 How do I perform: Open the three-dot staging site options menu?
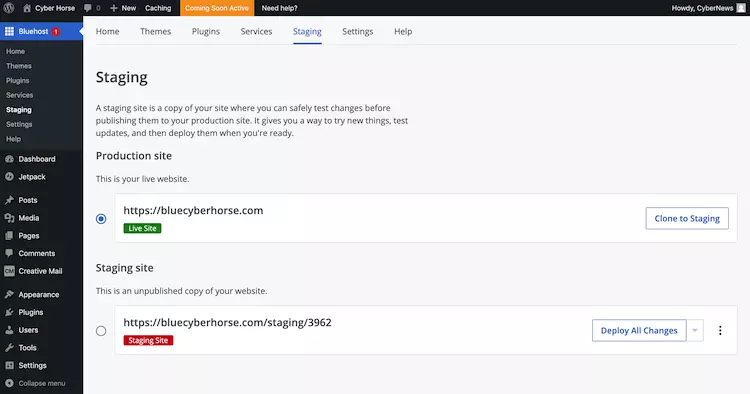[x=720, y=330]
